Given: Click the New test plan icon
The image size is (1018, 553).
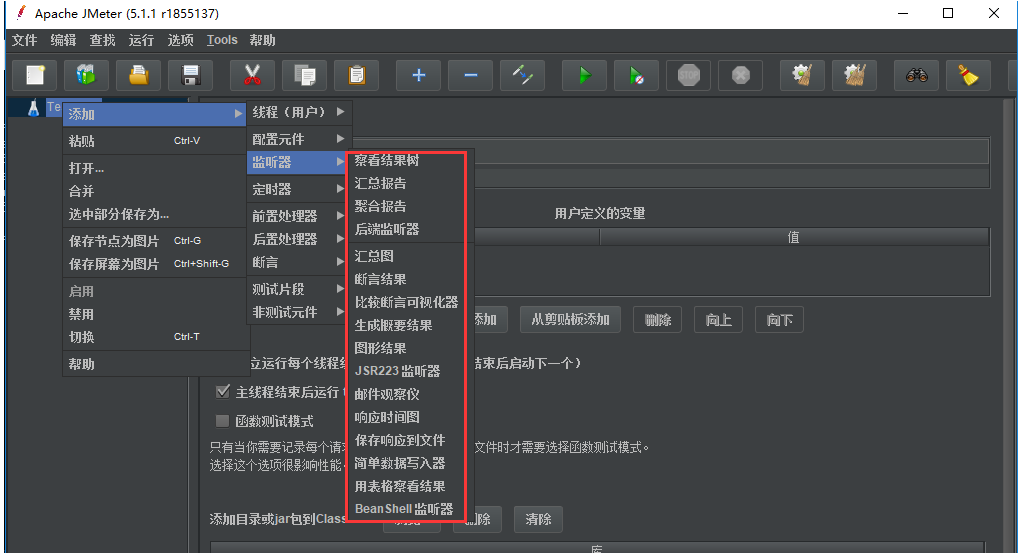Looking at the screenshot, I should [34, 75].
